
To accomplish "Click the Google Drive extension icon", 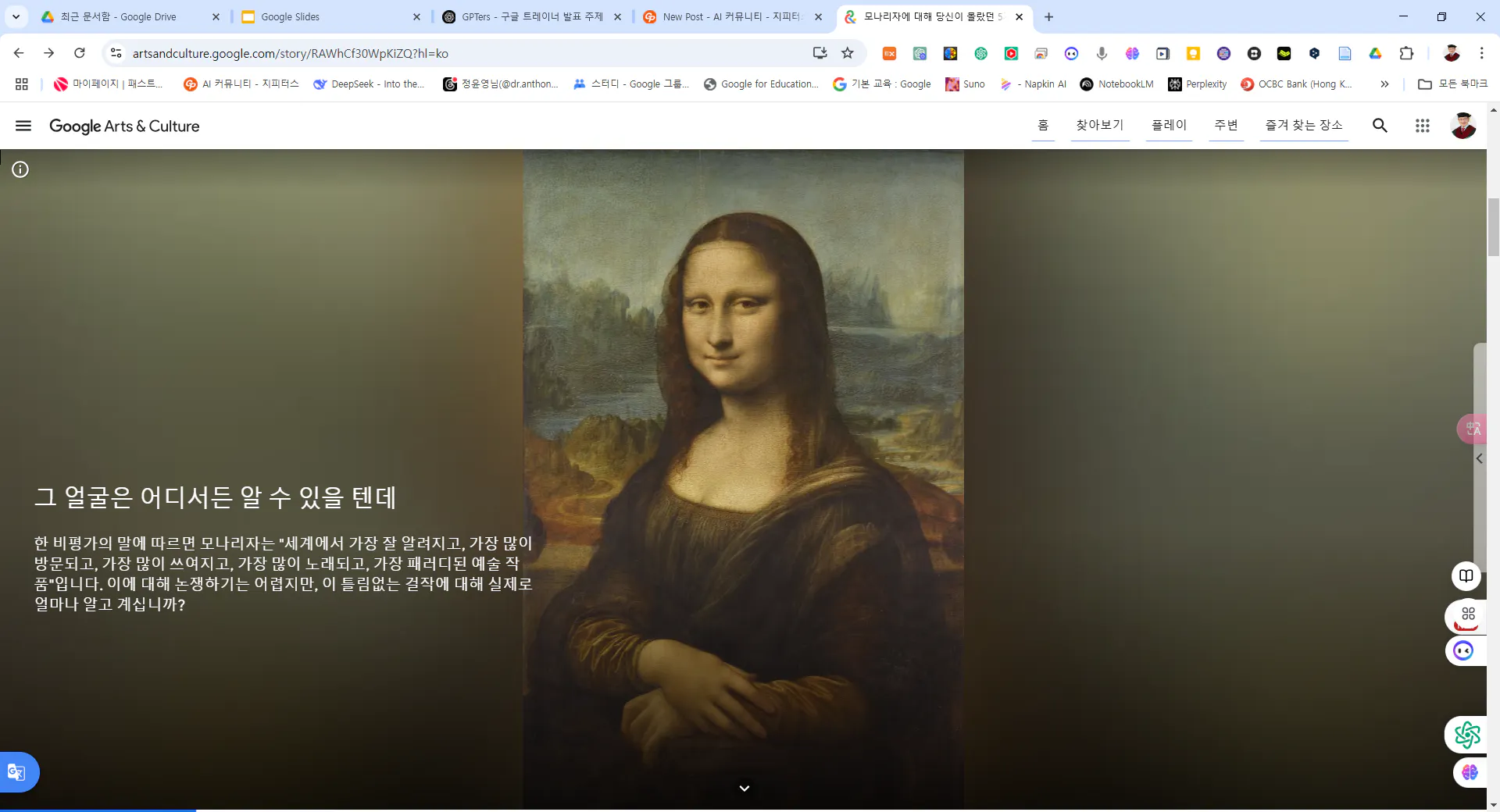I will pos(1375,53).
